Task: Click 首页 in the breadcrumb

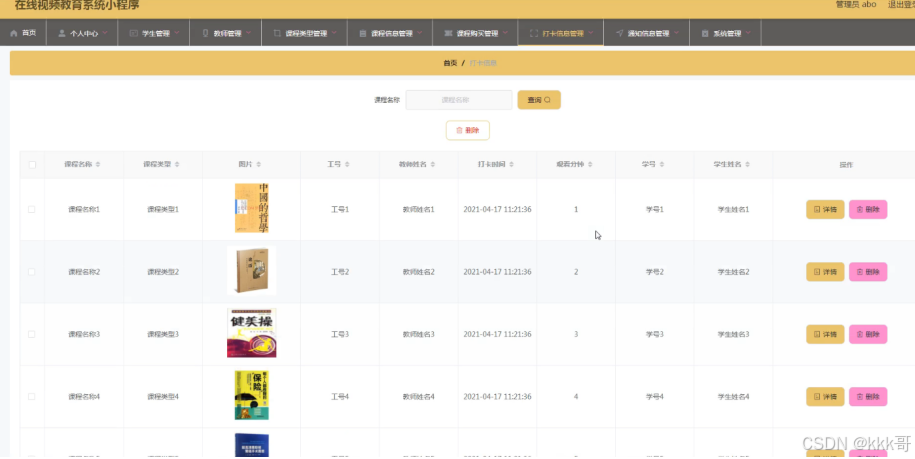Action: [x=450, y=63]
